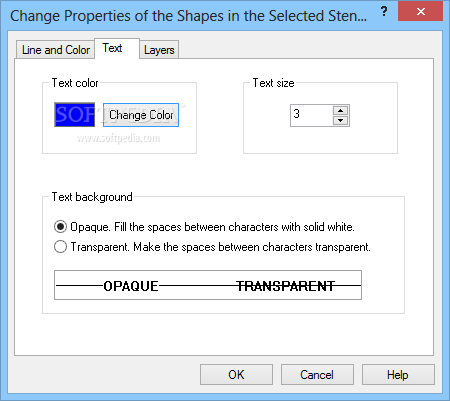Select the Transparent text background option
450x401 pixels.
point(60,247)
